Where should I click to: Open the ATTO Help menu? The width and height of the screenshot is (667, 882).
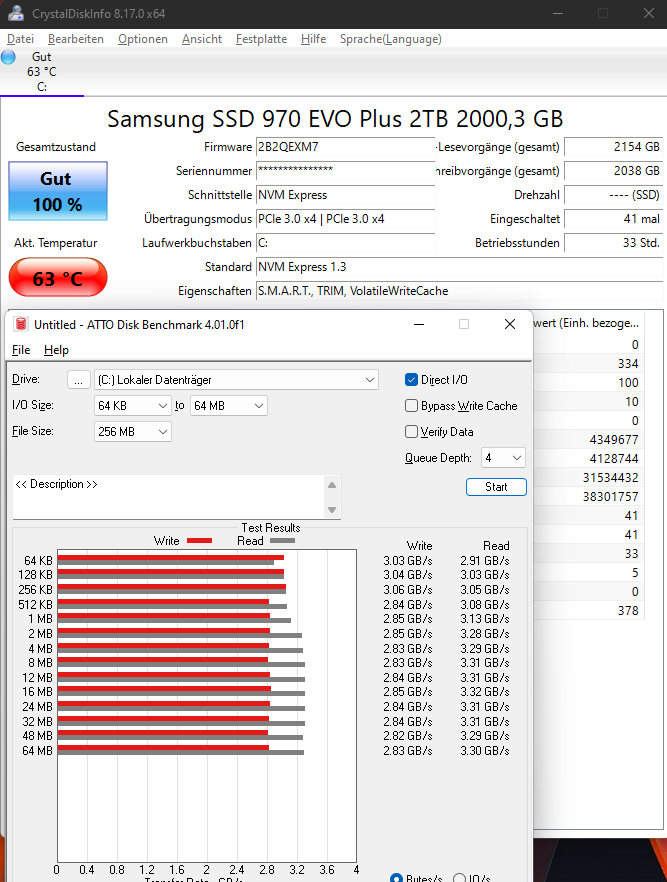pos(56,350)
